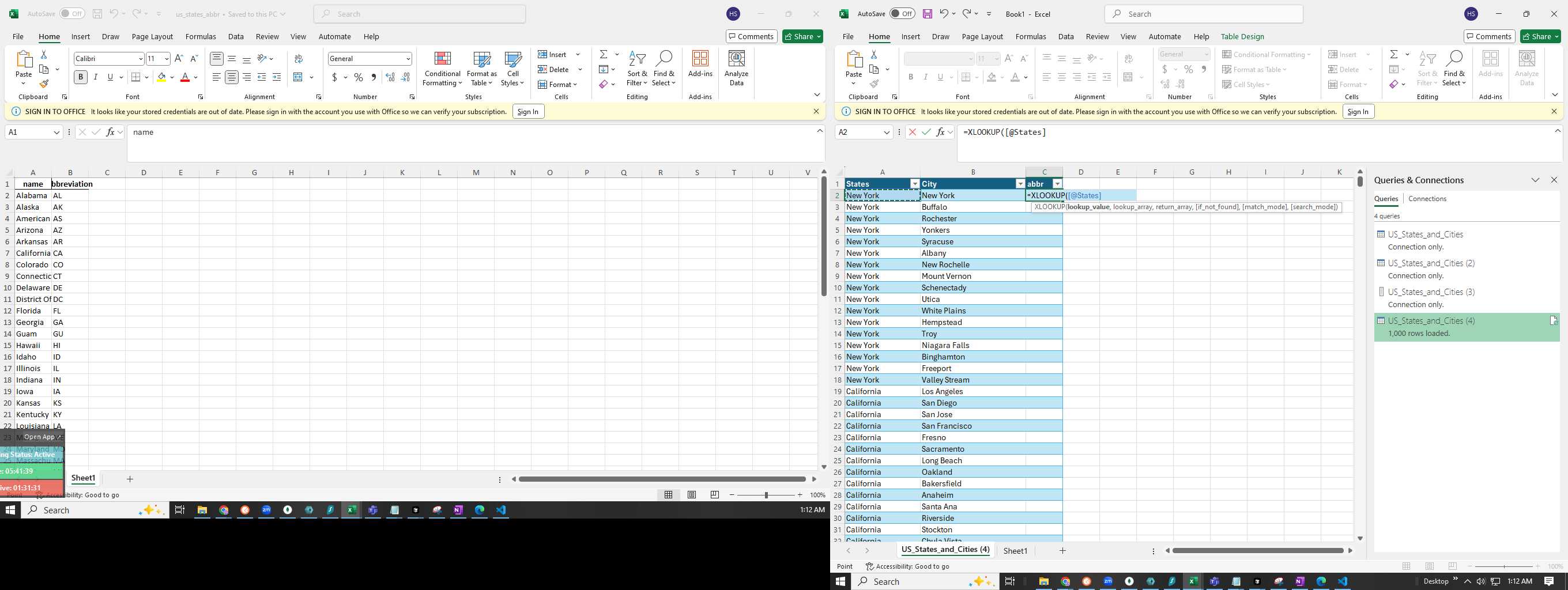Switch to Page Break Preview in left window
This screenshot has width=1568, height=590.
[x=715, y=494]
